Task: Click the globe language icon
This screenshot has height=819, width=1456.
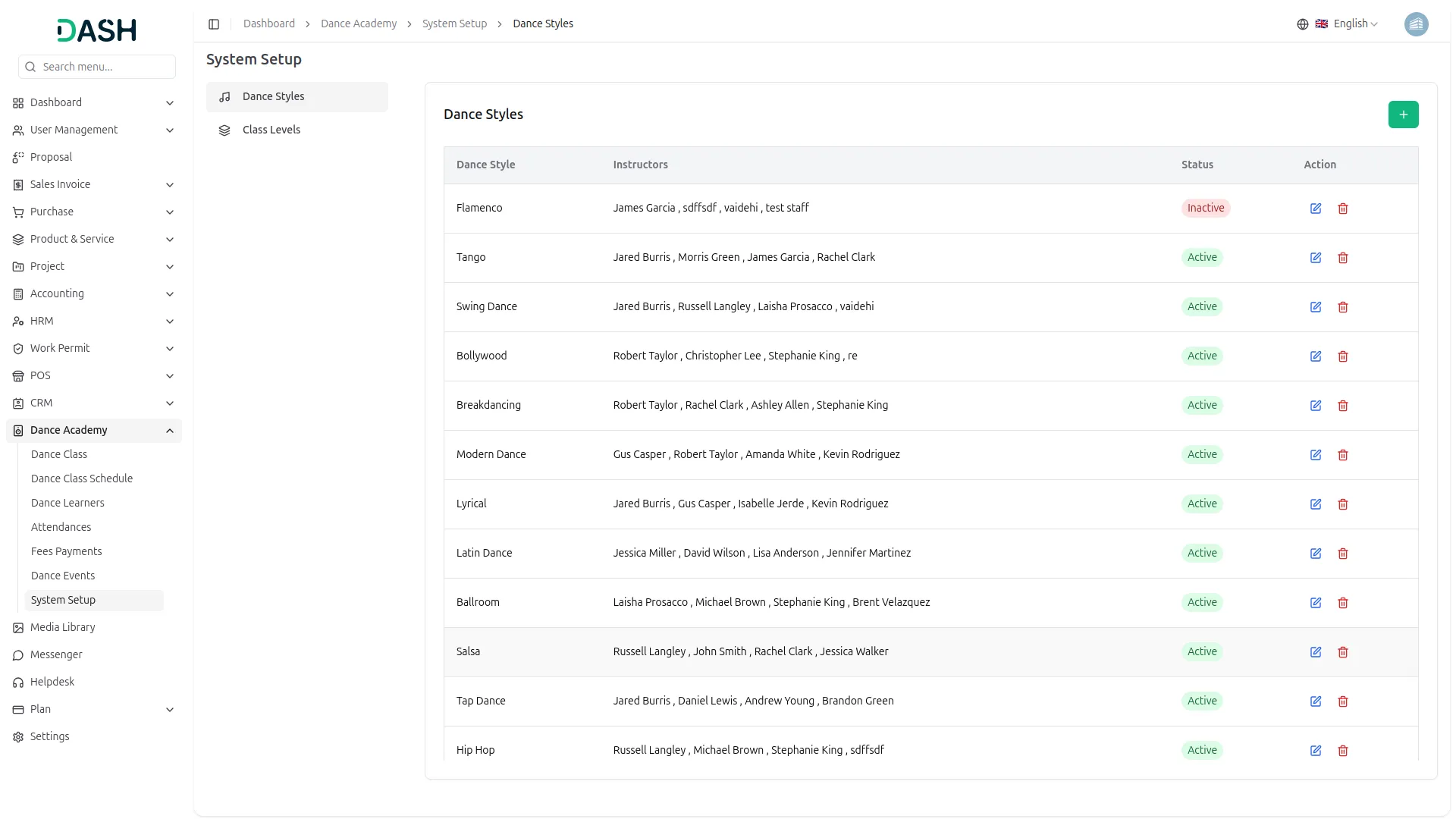Action: 1302,24
